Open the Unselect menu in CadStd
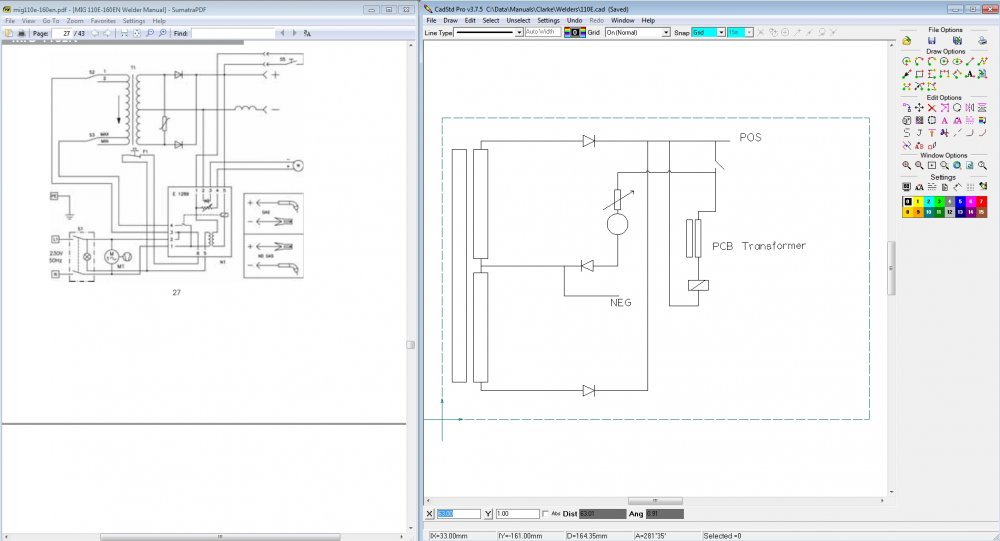 click(518, 20)
